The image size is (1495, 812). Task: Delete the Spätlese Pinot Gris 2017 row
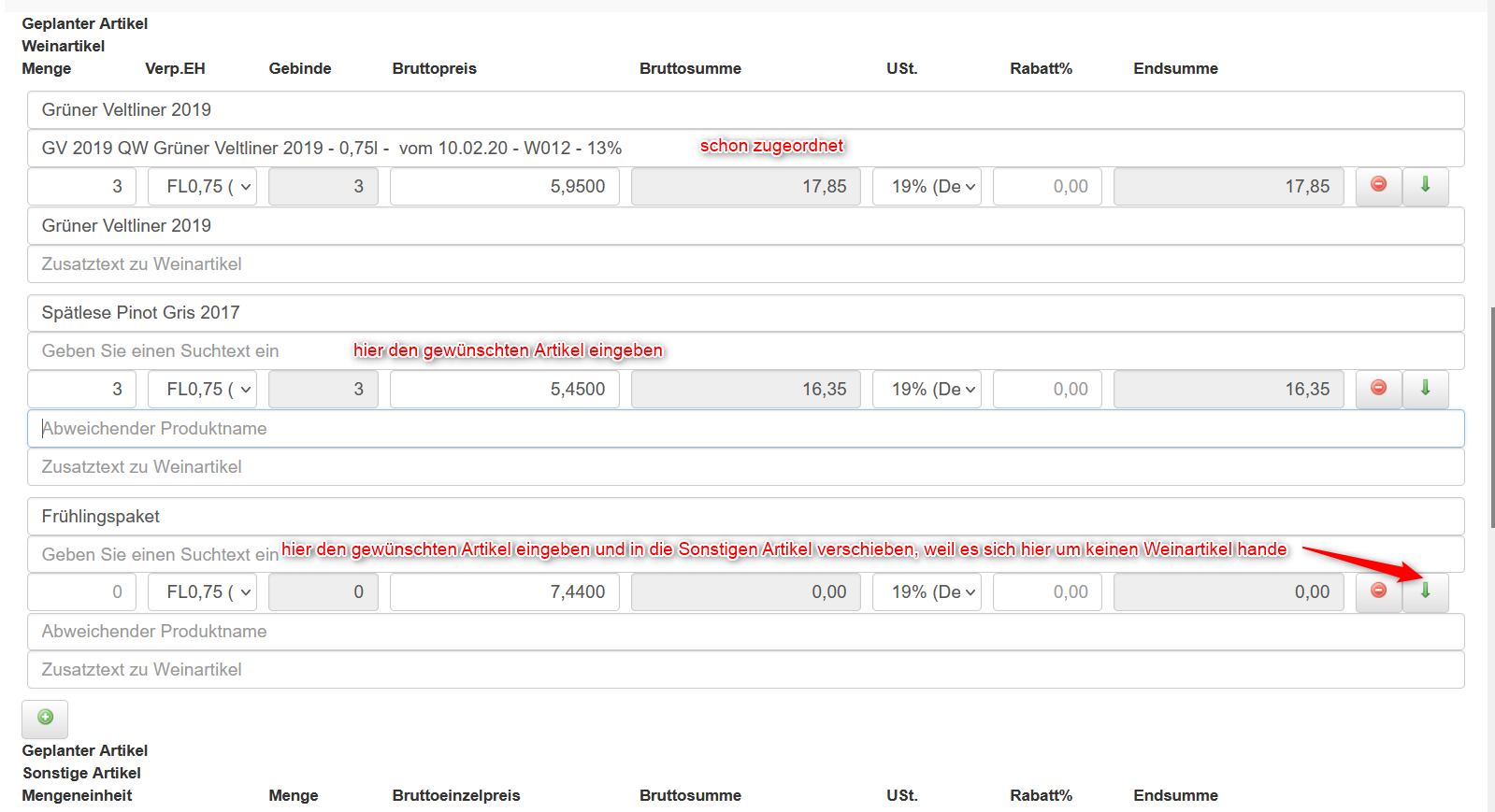(x=1378, y=388)
